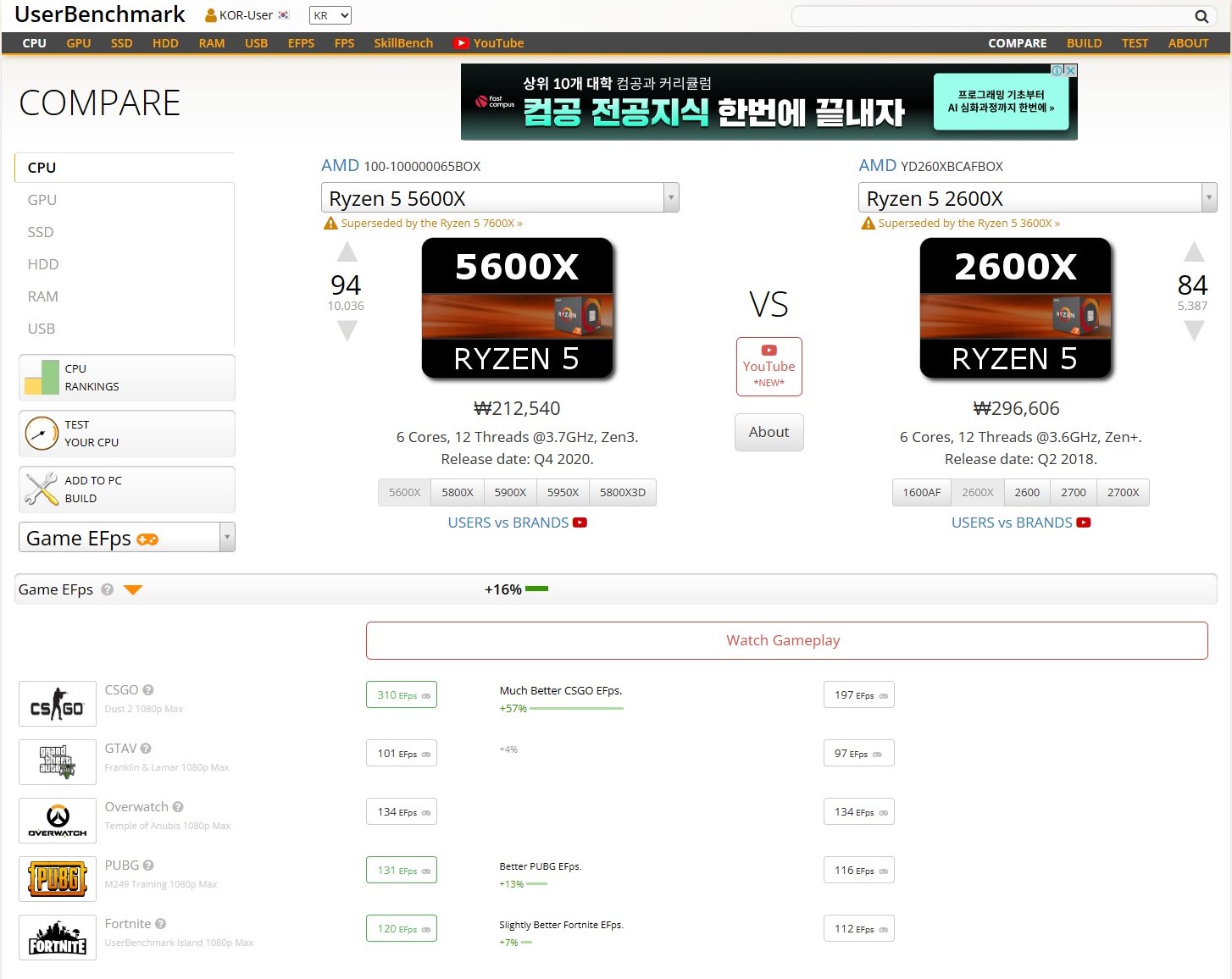Click the 112 EFps Fortnite result

click(859, 929)
